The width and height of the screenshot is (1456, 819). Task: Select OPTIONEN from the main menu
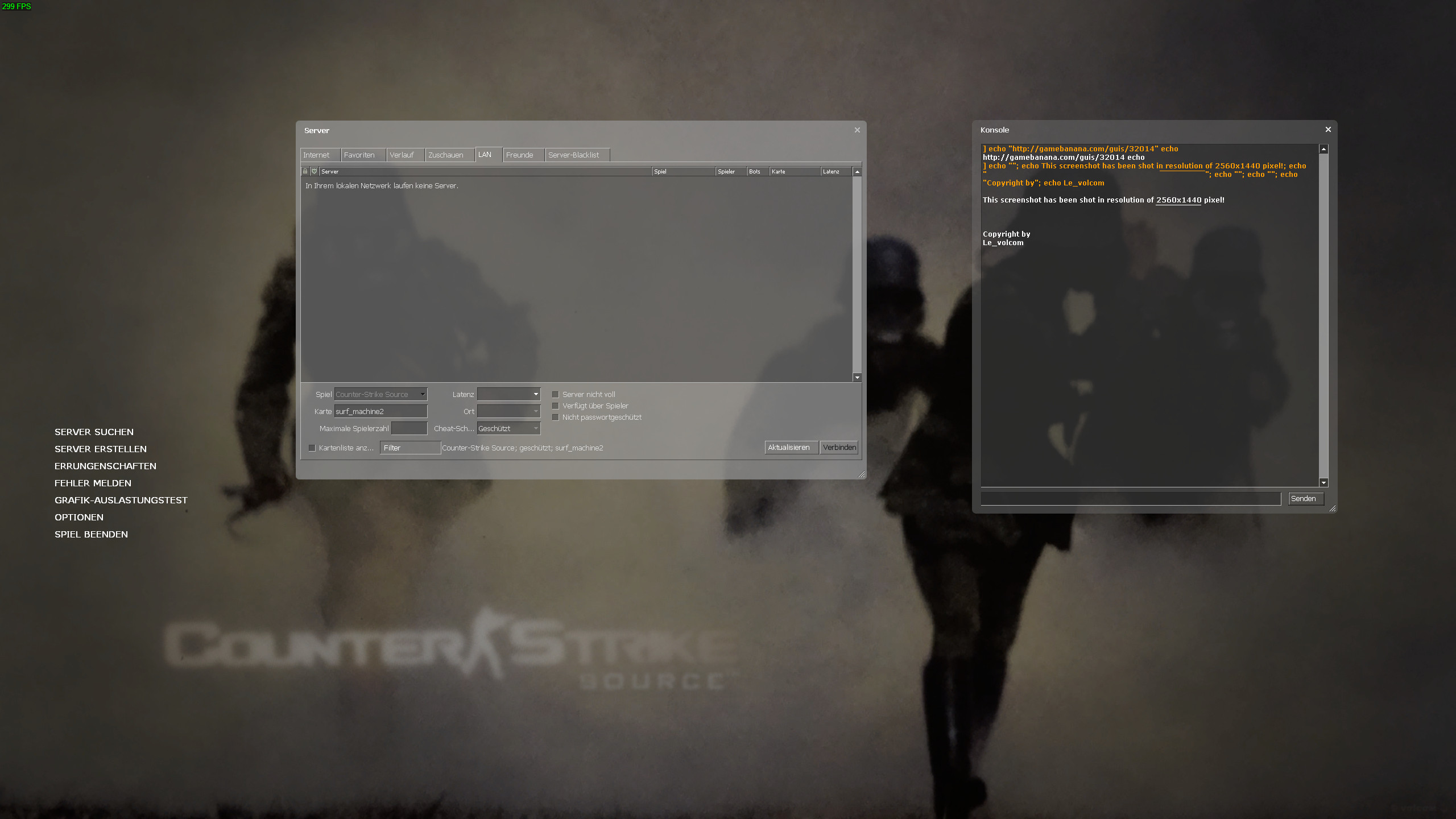point(78,518)
